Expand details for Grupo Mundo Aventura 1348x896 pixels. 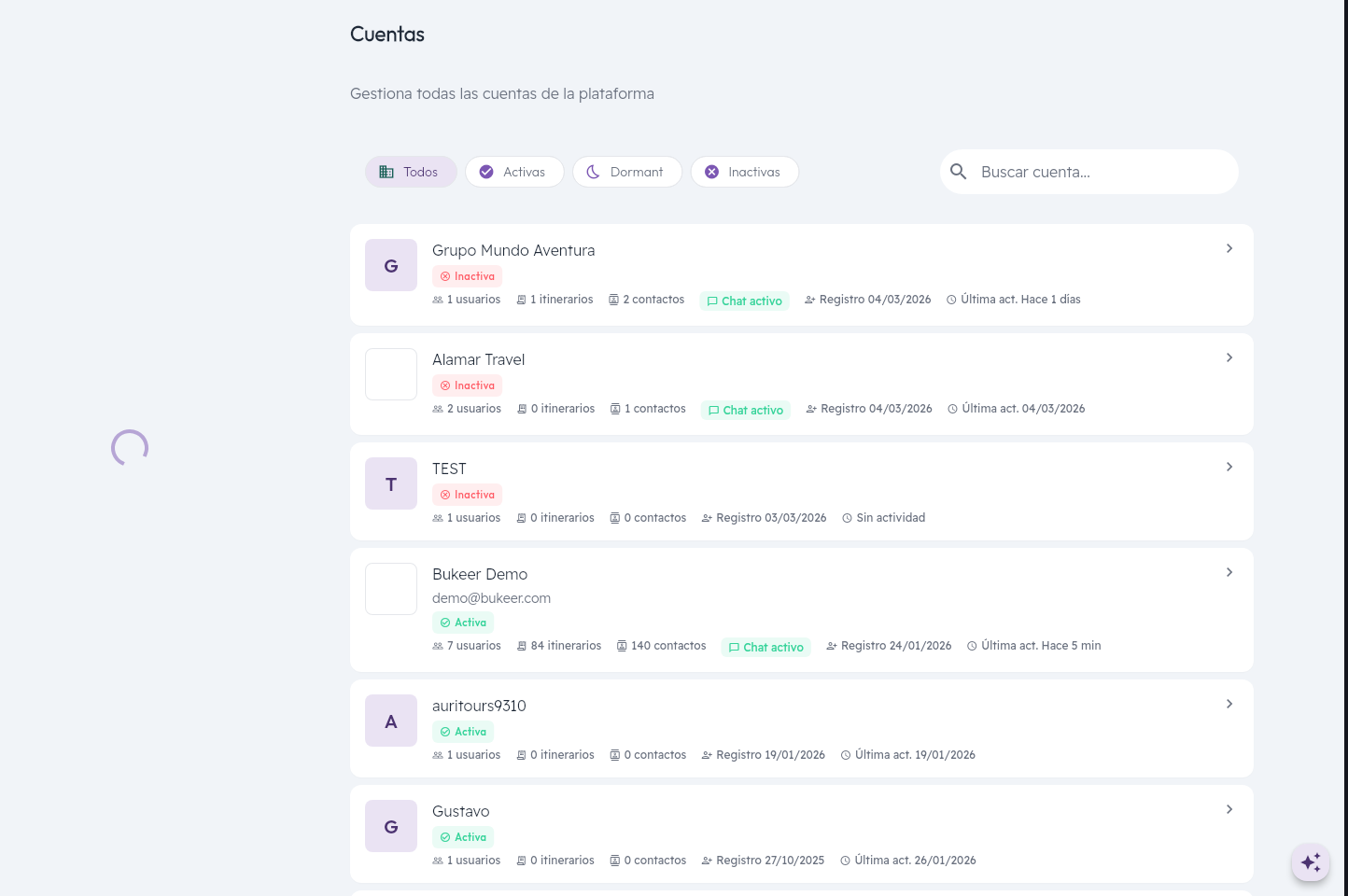tap(1229, 248)
